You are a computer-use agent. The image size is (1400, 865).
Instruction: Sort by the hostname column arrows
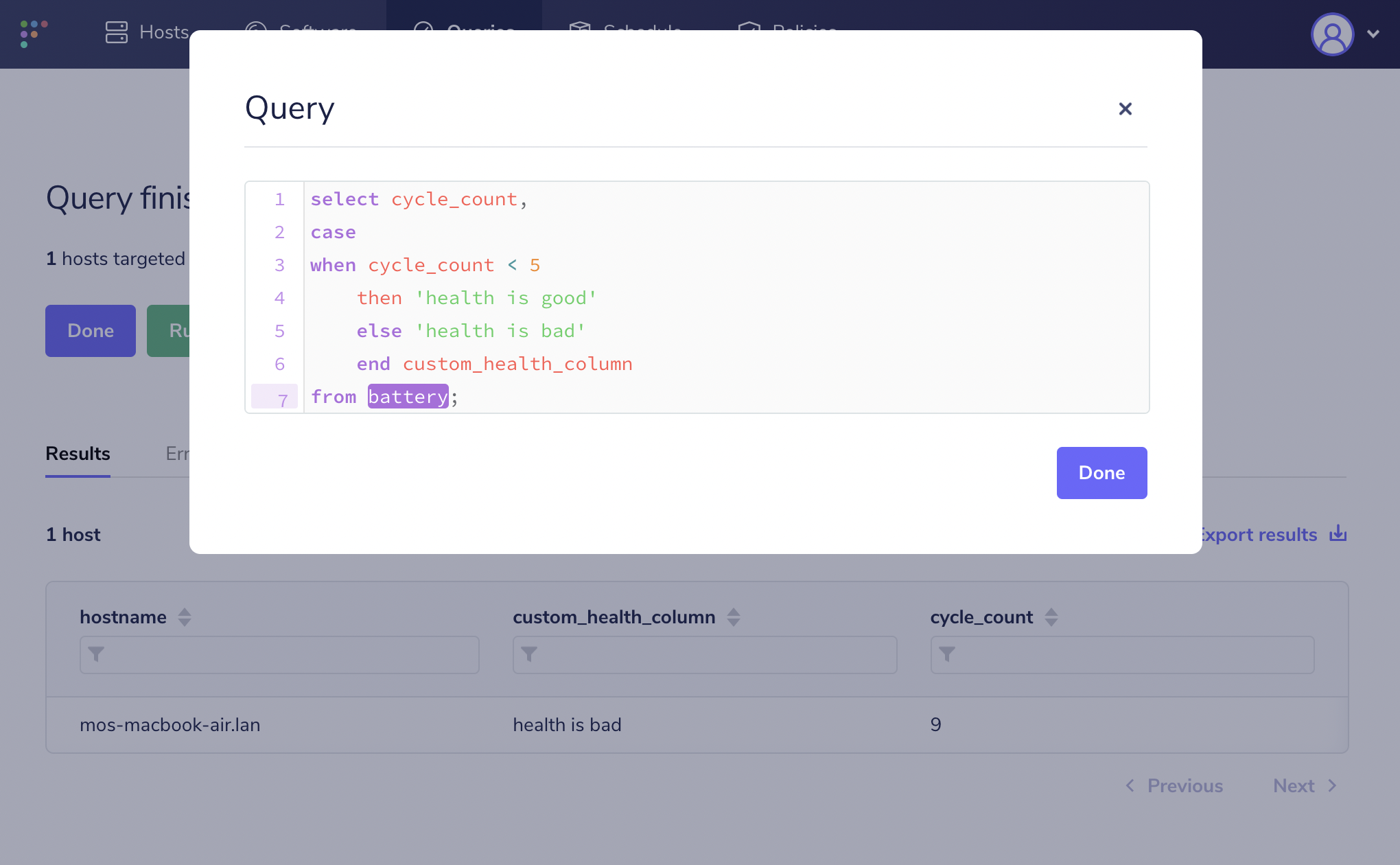tap(185, 617)
